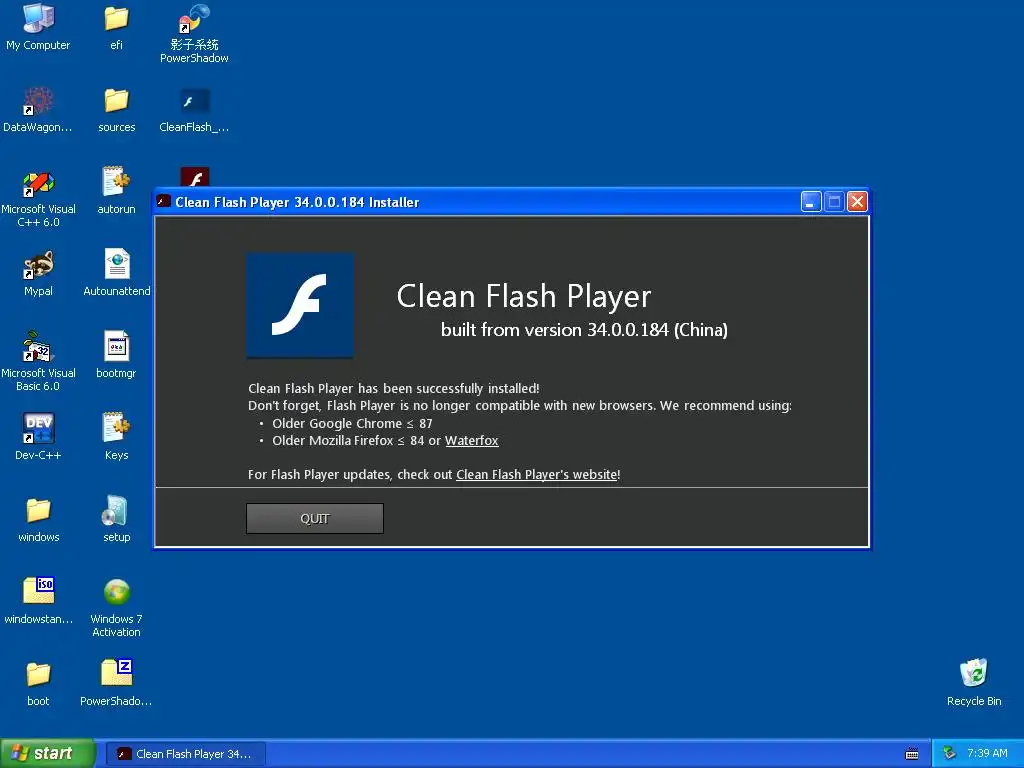Click the keyboard icon in the taskbar
This screenshot has width=1024, height=768.
coord(912,754)
